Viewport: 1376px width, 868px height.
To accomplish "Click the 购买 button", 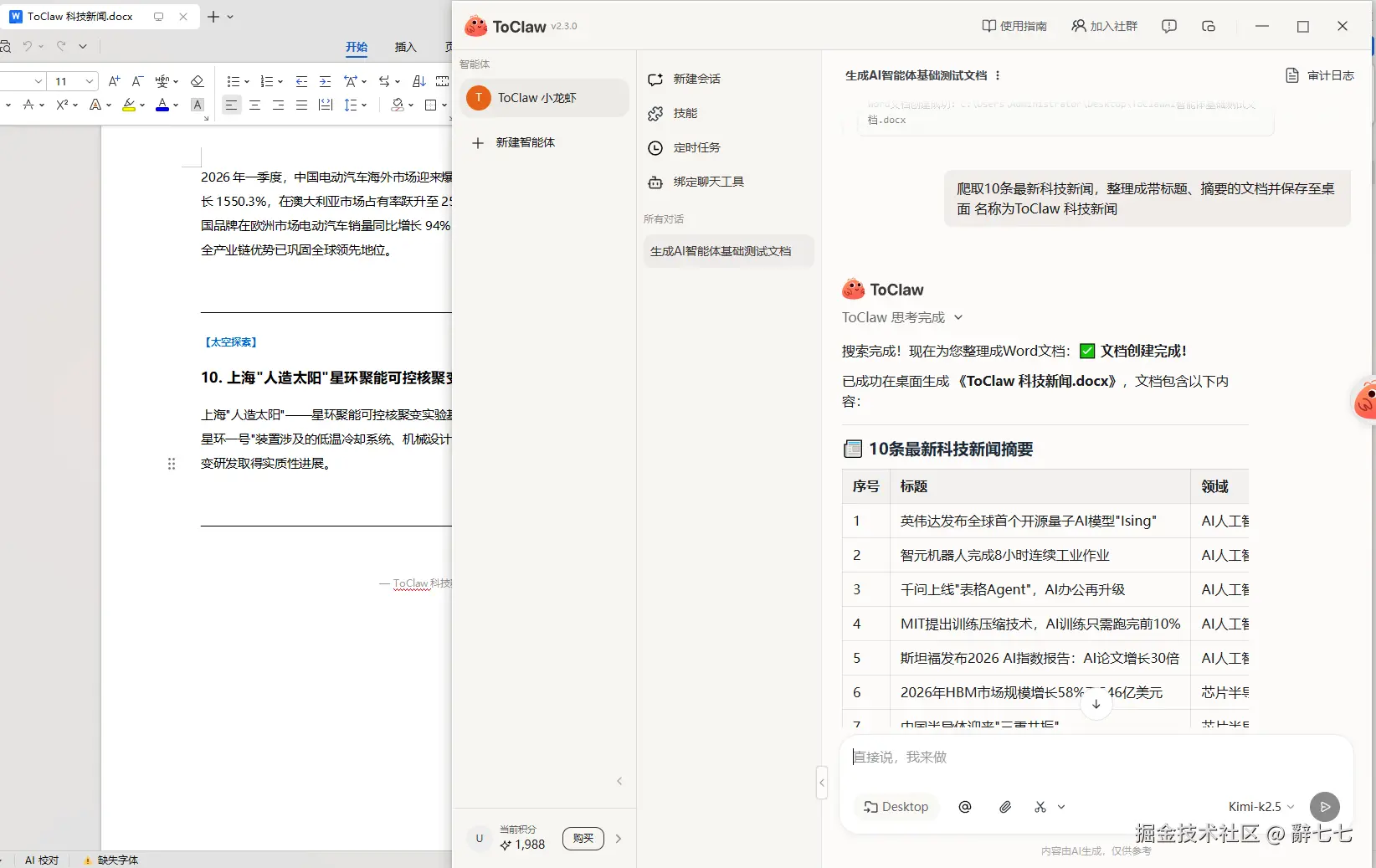I will tap(583, 838).
